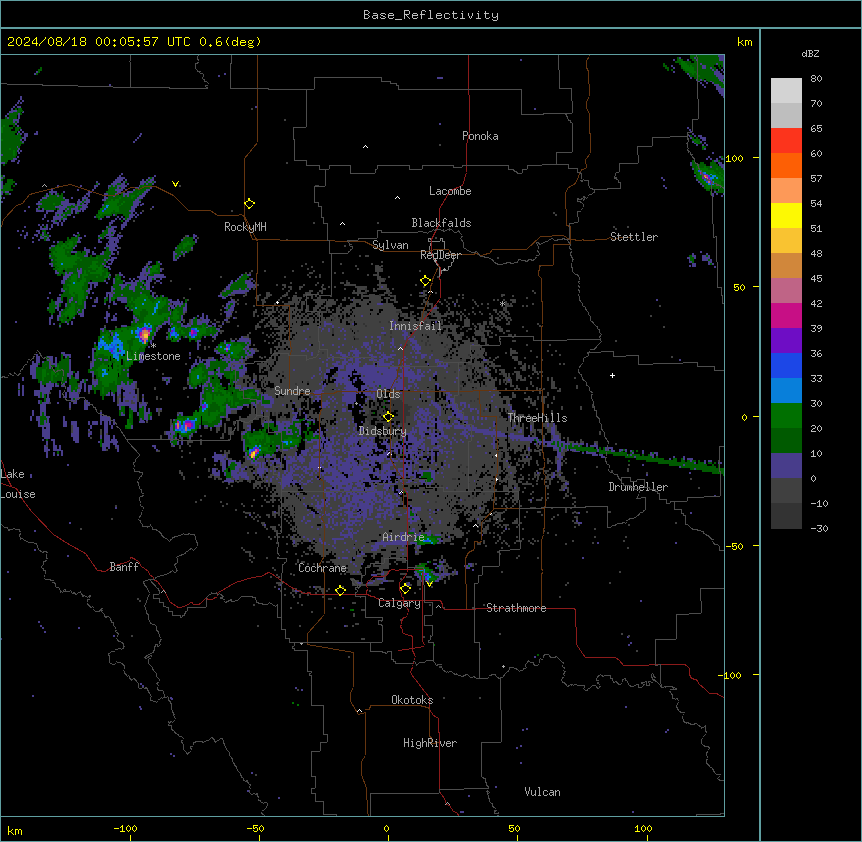The width and height of the screenshot is (862, 842).
Task: Click the yellow radar site marker near Olds
Action: pos(388,417)
